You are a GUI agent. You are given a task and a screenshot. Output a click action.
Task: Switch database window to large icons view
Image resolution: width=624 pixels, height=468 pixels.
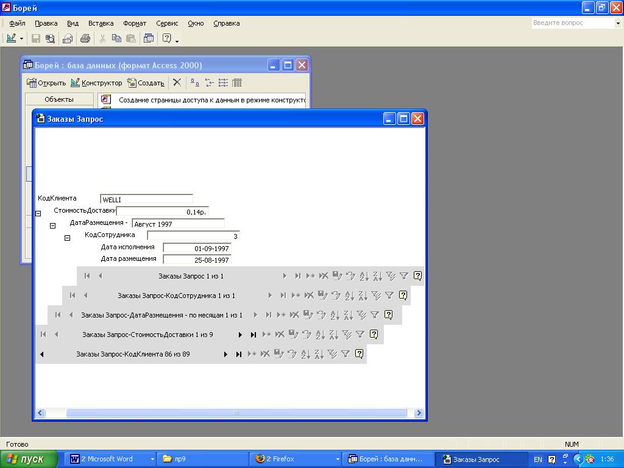(195, 83)
